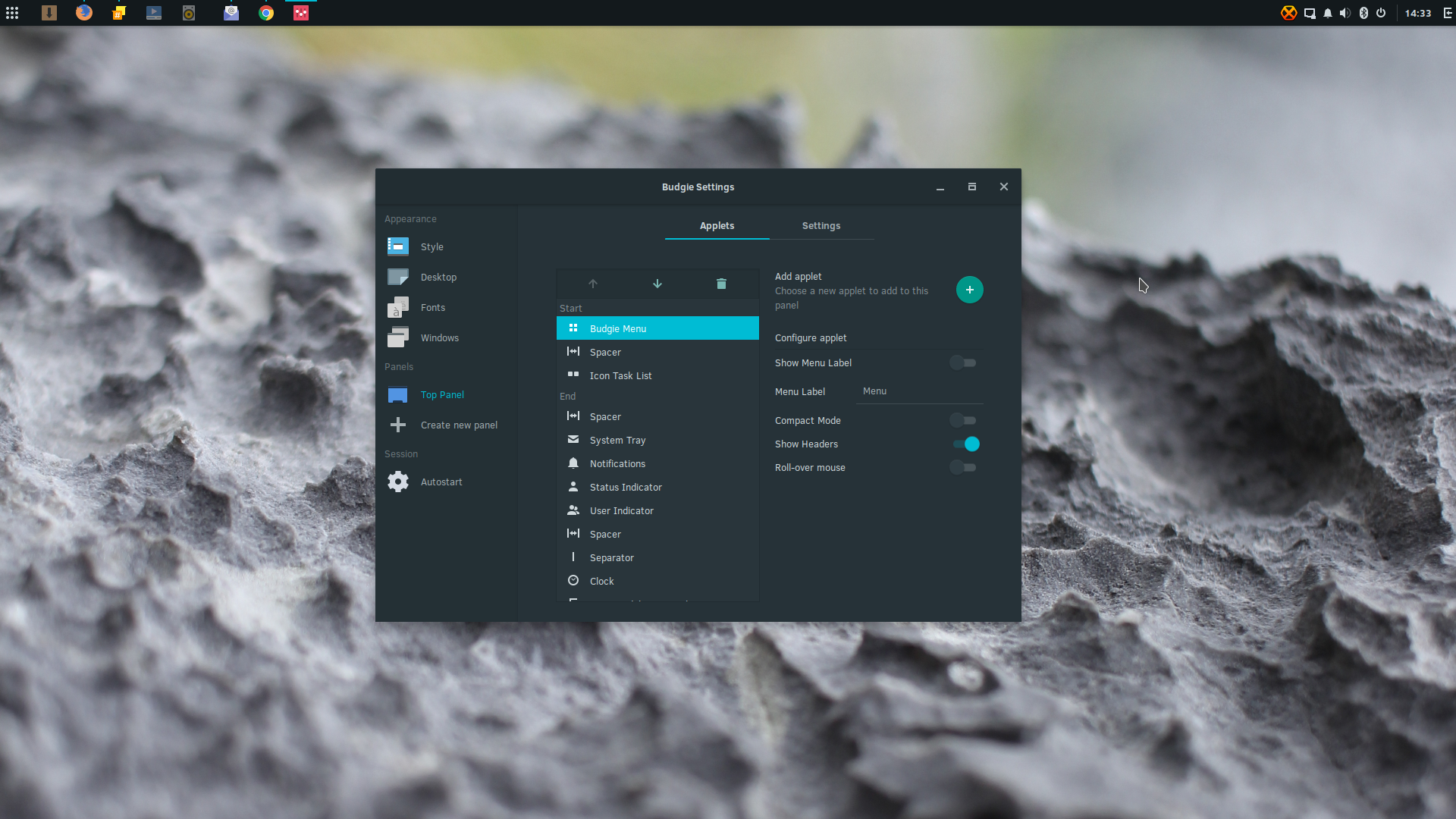Viewport: 1456px width, 819px height.
Task: Select the Separator applet
Action: [657, 557]
